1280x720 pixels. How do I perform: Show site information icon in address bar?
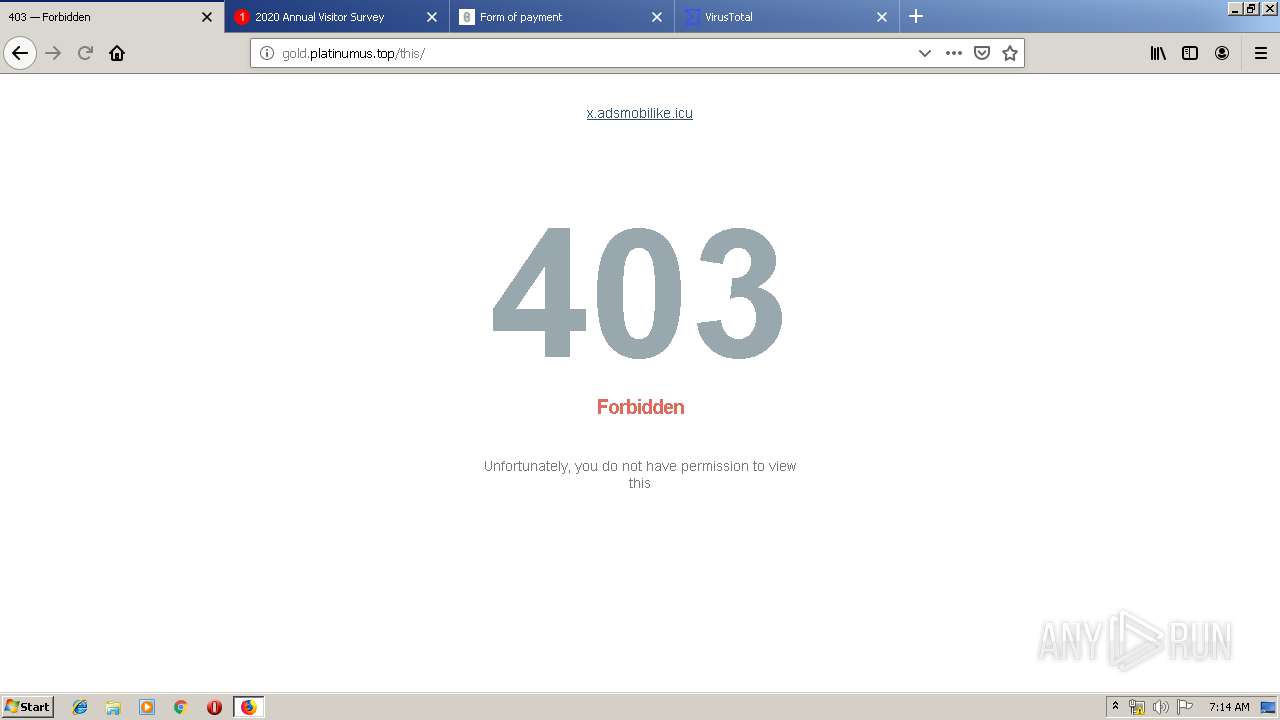point(266,53)
